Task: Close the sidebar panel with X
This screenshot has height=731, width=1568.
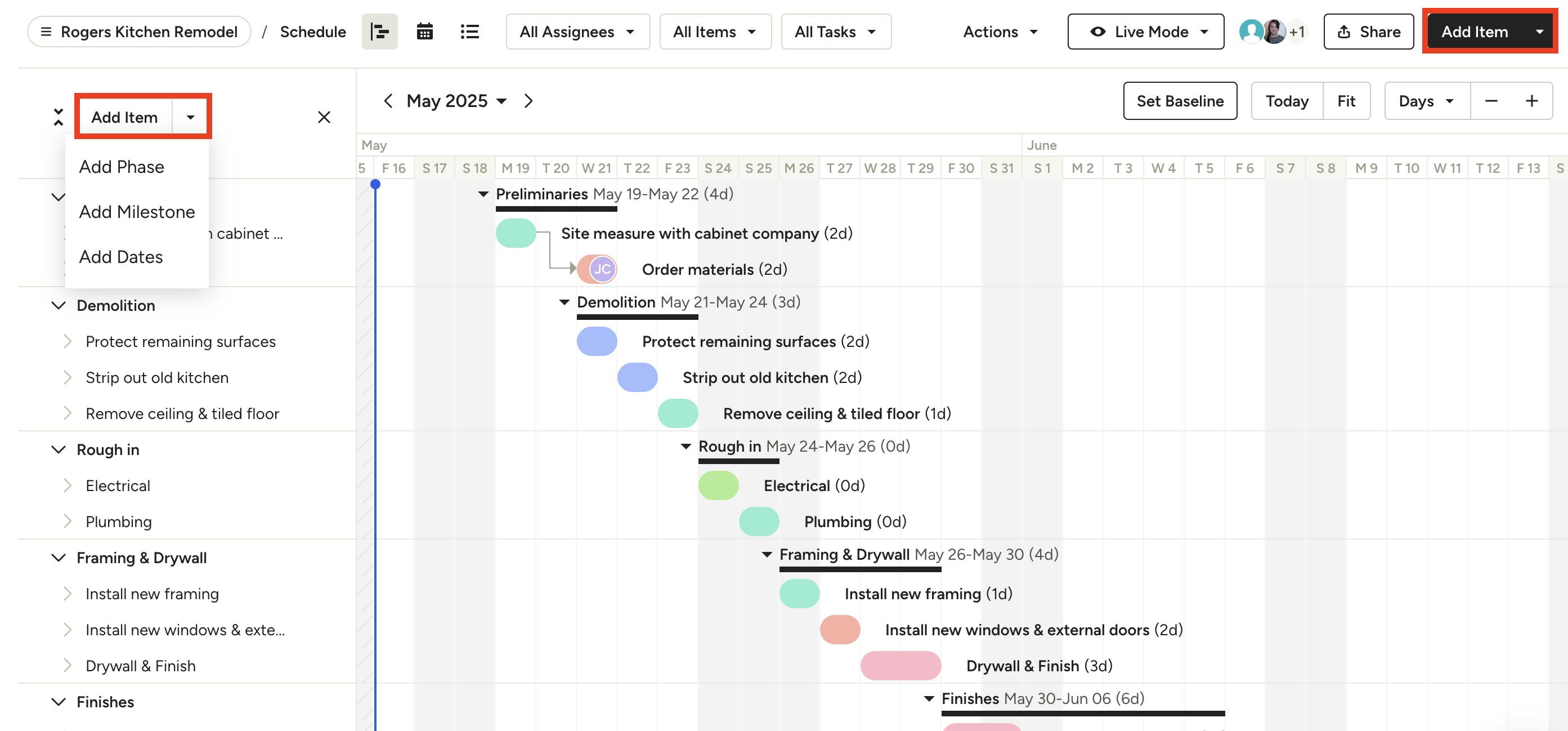Action: [x=324, y=117]
